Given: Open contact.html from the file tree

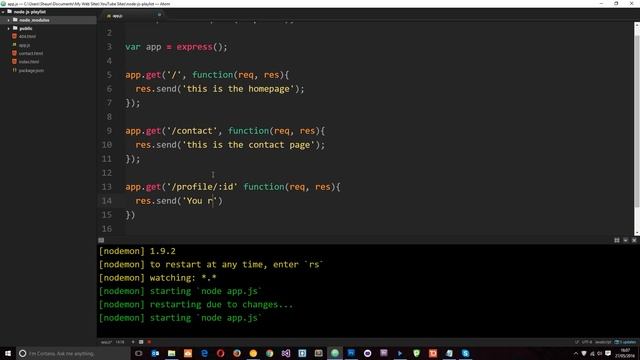Looking at the screenshot, I should 31,53.
